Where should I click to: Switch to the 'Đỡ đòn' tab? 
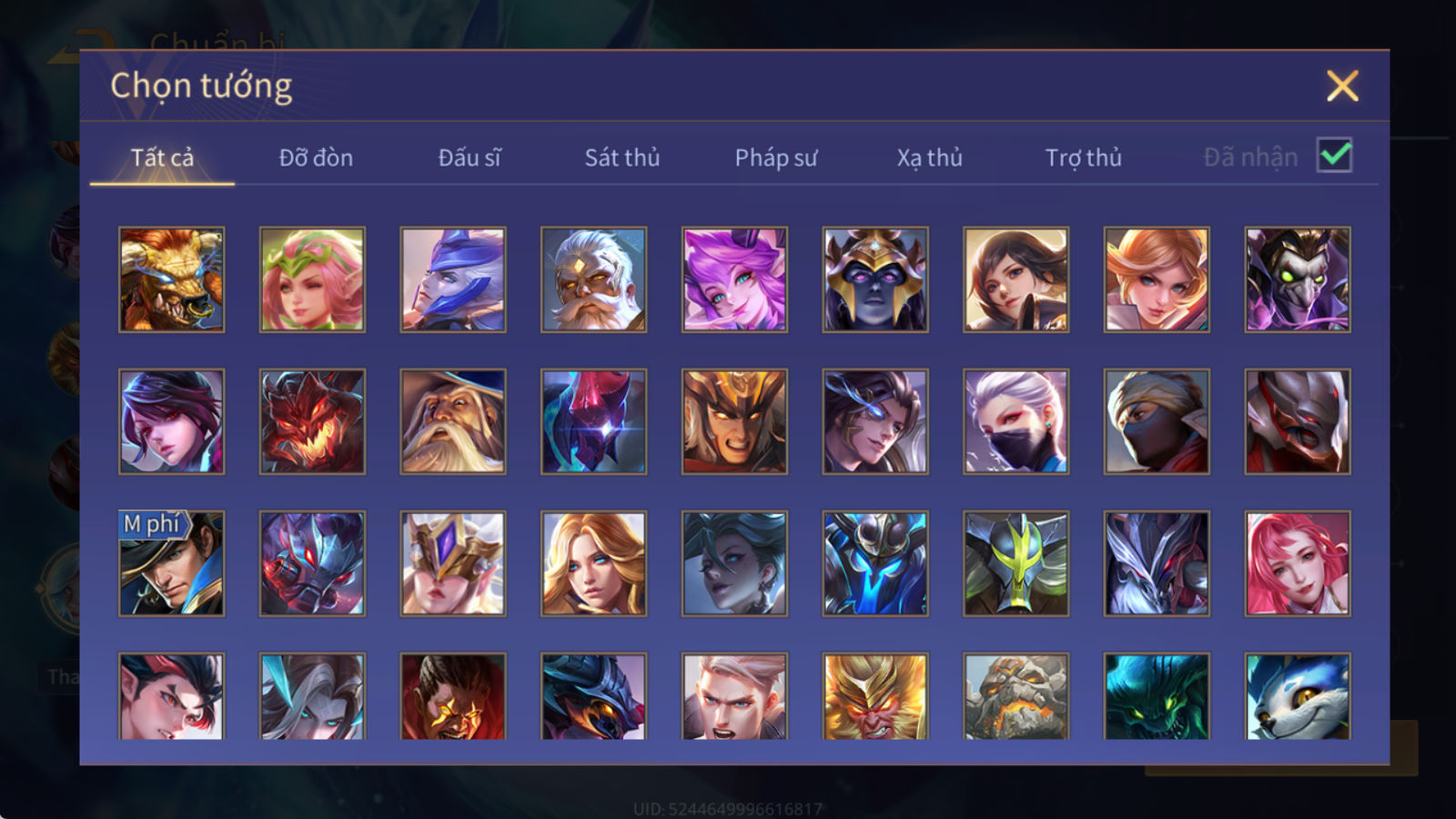click(x=316, y=157)
